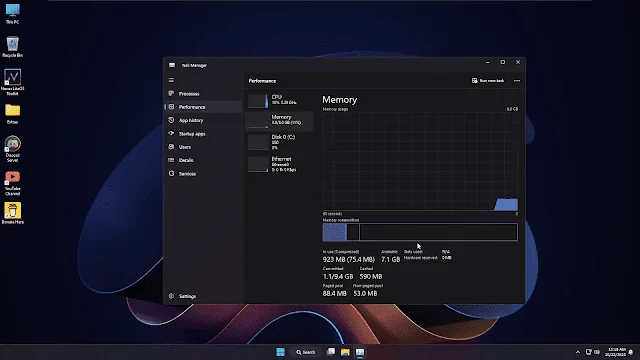Click the '1.1/9.4 GB' committed value

click(338, 276)
